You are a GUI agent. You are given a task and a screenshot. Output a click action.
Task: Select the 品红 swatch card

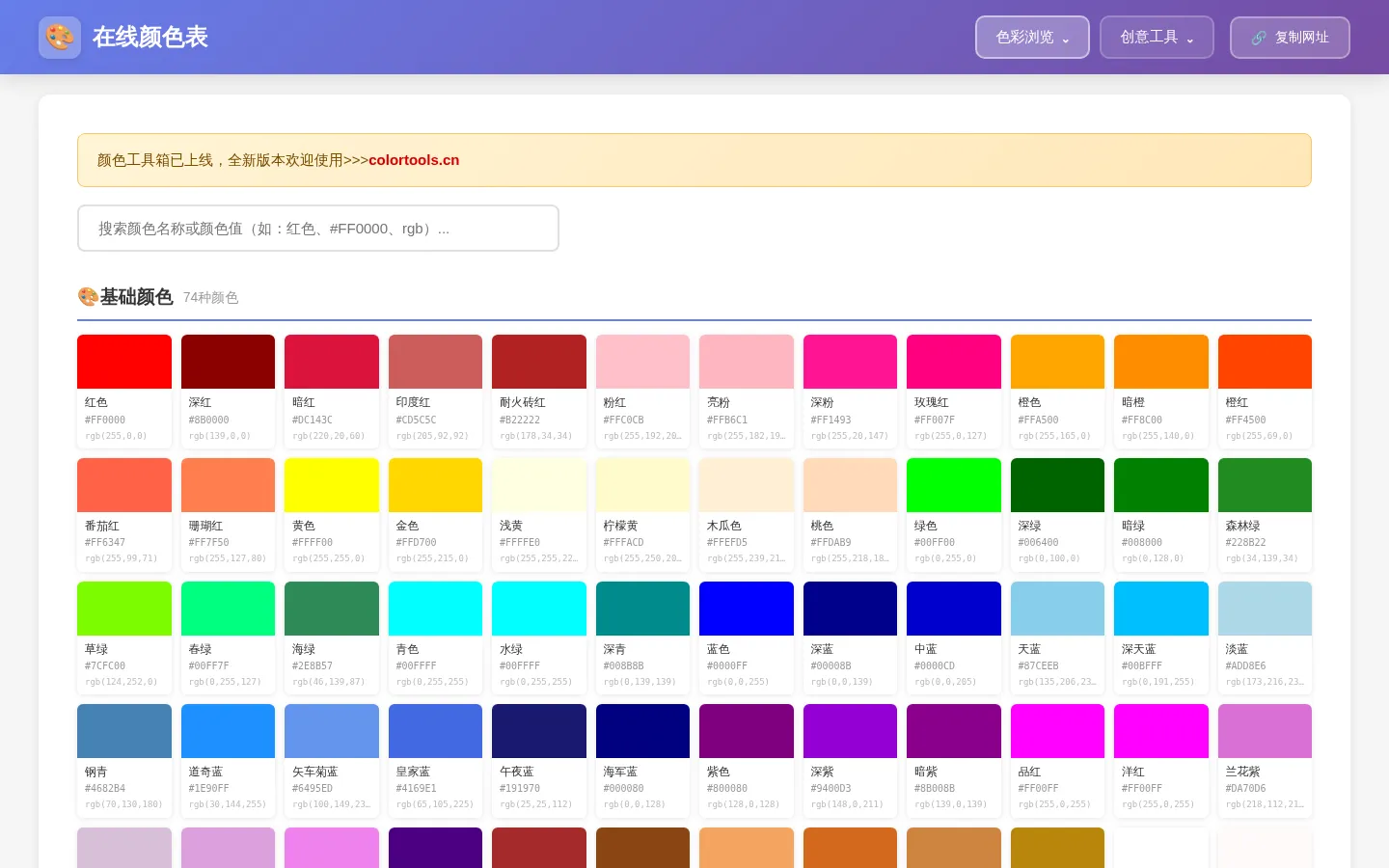coord(1057,761)
